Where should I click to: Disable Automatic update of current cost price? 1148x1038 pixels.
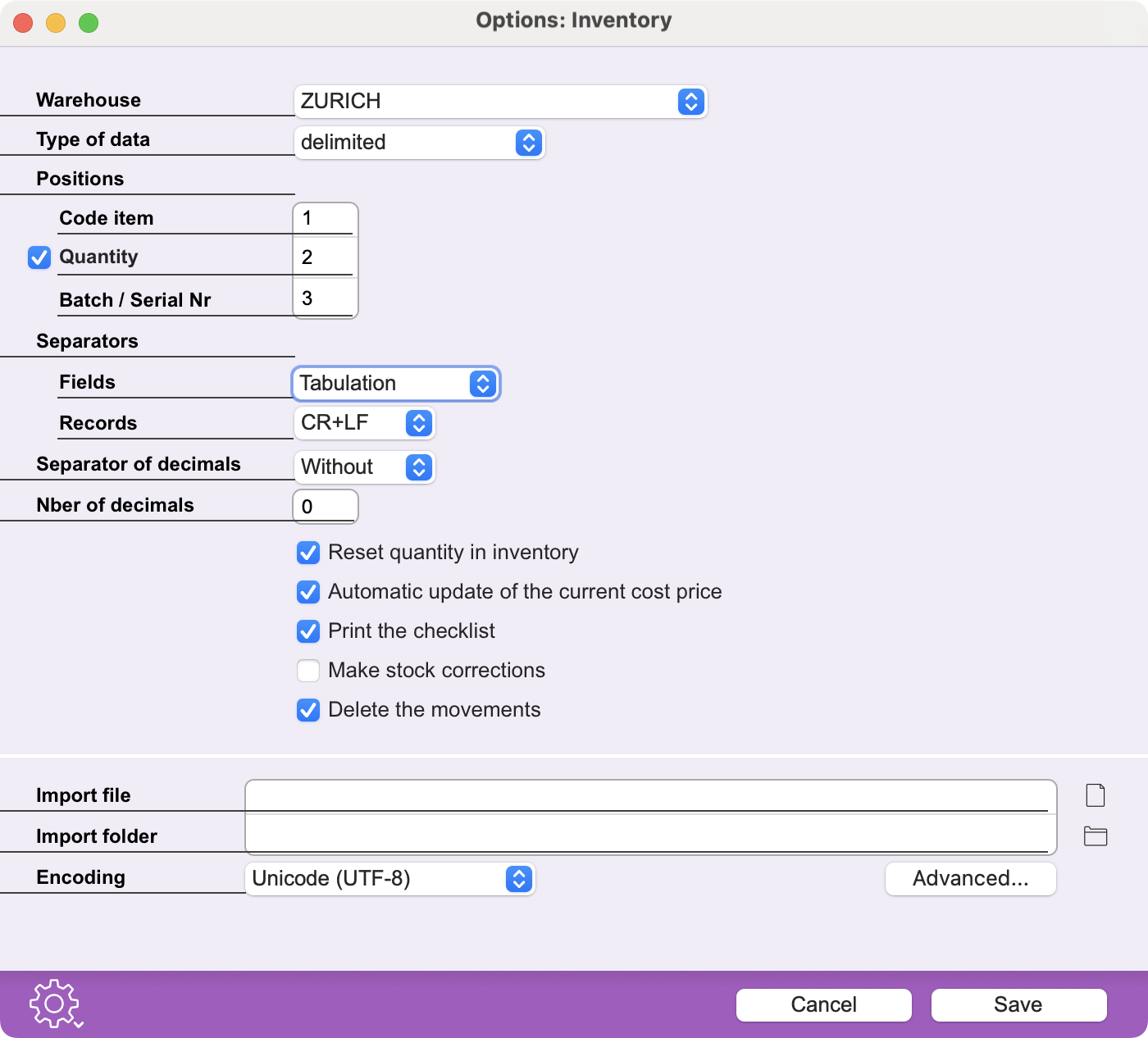(308, 592)
